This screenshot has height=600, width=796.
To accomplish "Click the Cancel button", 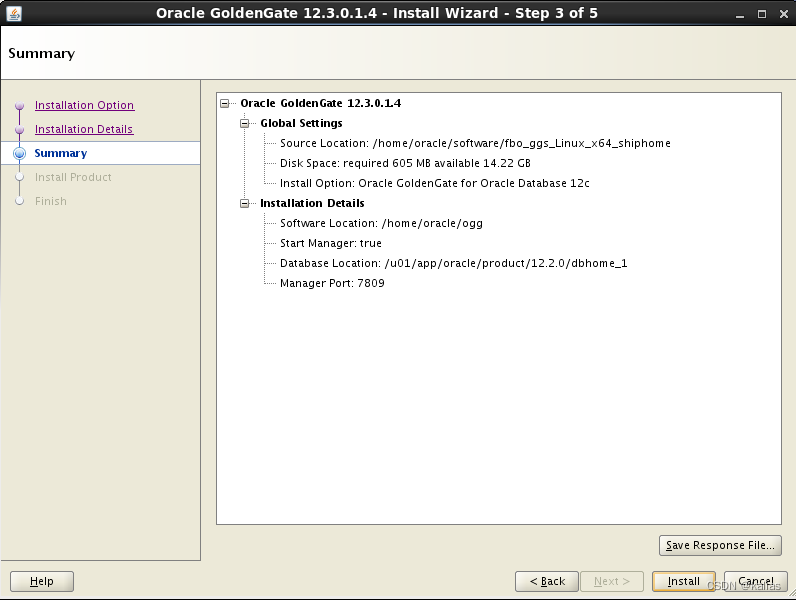I will point(755,581).
